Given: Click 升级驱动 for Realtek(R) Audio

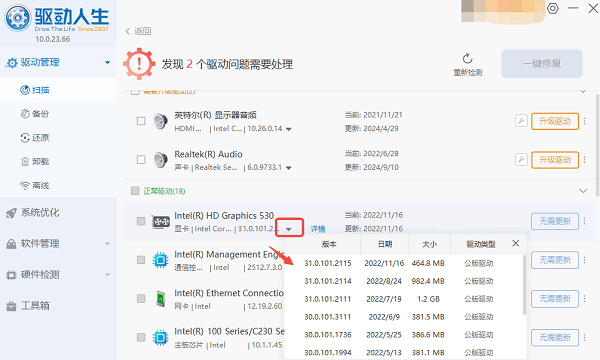Looking at the screenshot, I should (554, 160).
